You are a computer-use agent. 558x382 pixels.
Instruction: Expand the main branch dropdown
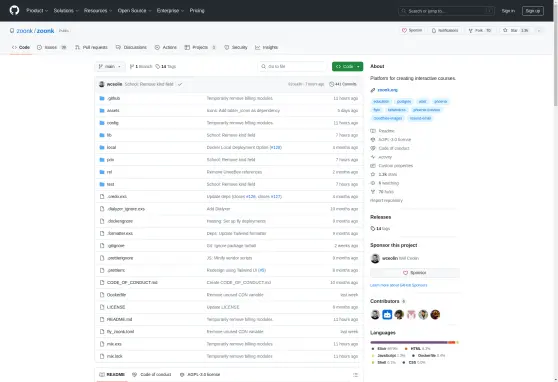pos(110,67)
